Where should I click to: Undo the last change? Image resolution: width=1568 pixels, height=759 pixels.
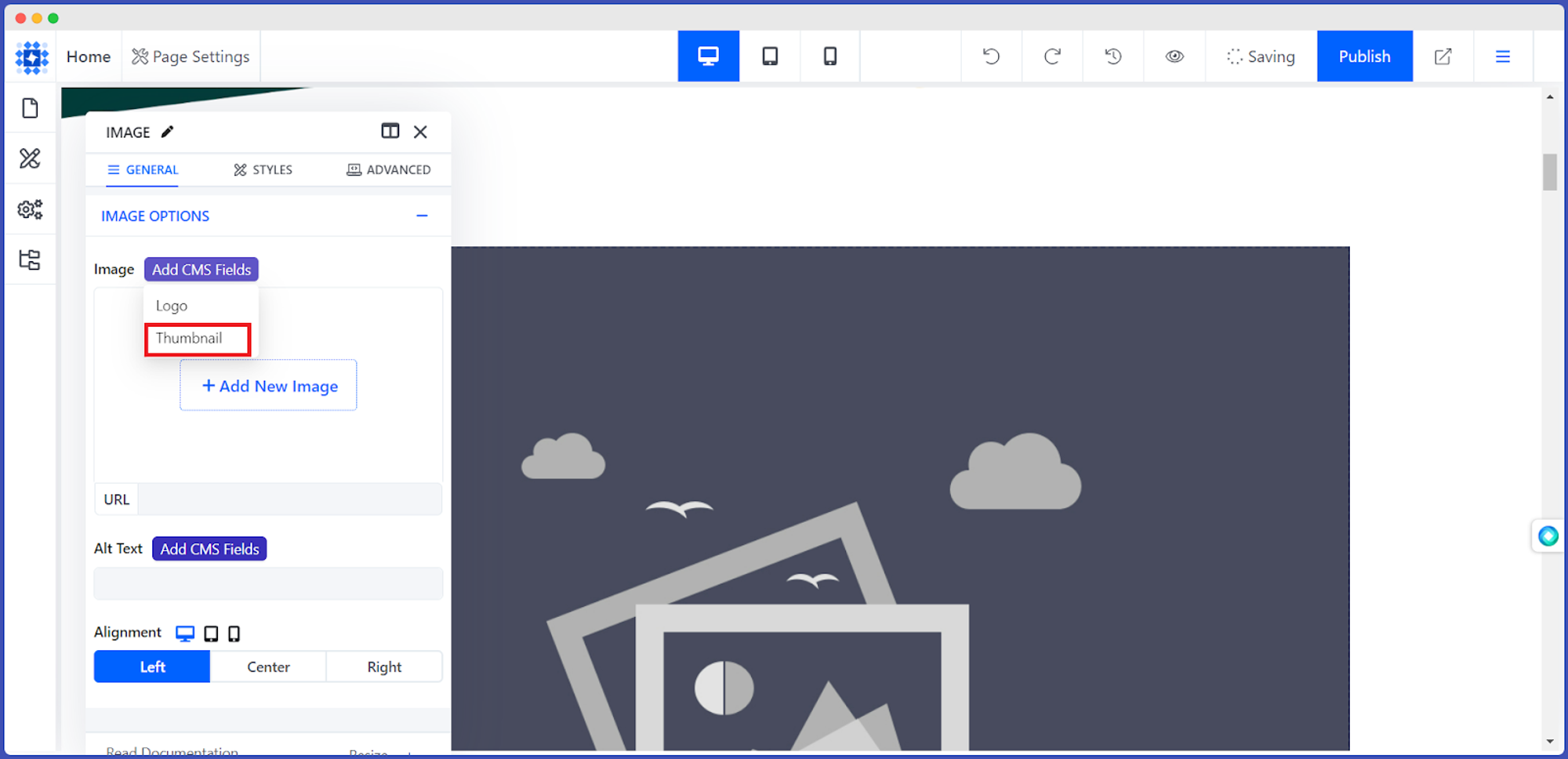[x=991, y=56]
